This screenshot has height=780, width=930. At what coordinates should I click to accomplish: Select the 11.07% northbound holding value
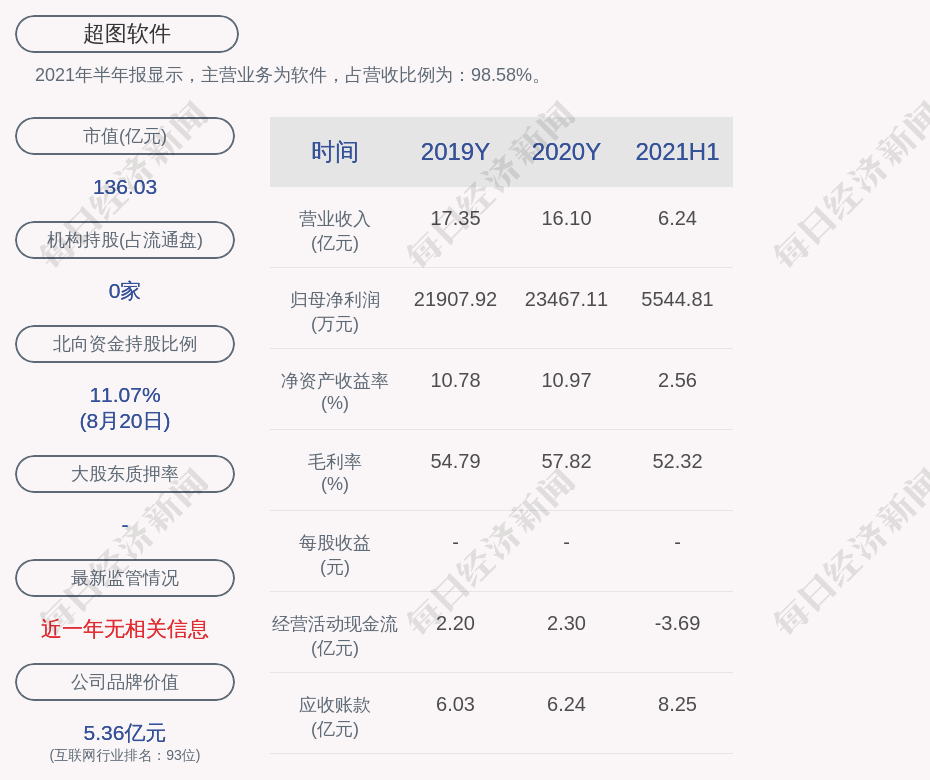(125, 395)
